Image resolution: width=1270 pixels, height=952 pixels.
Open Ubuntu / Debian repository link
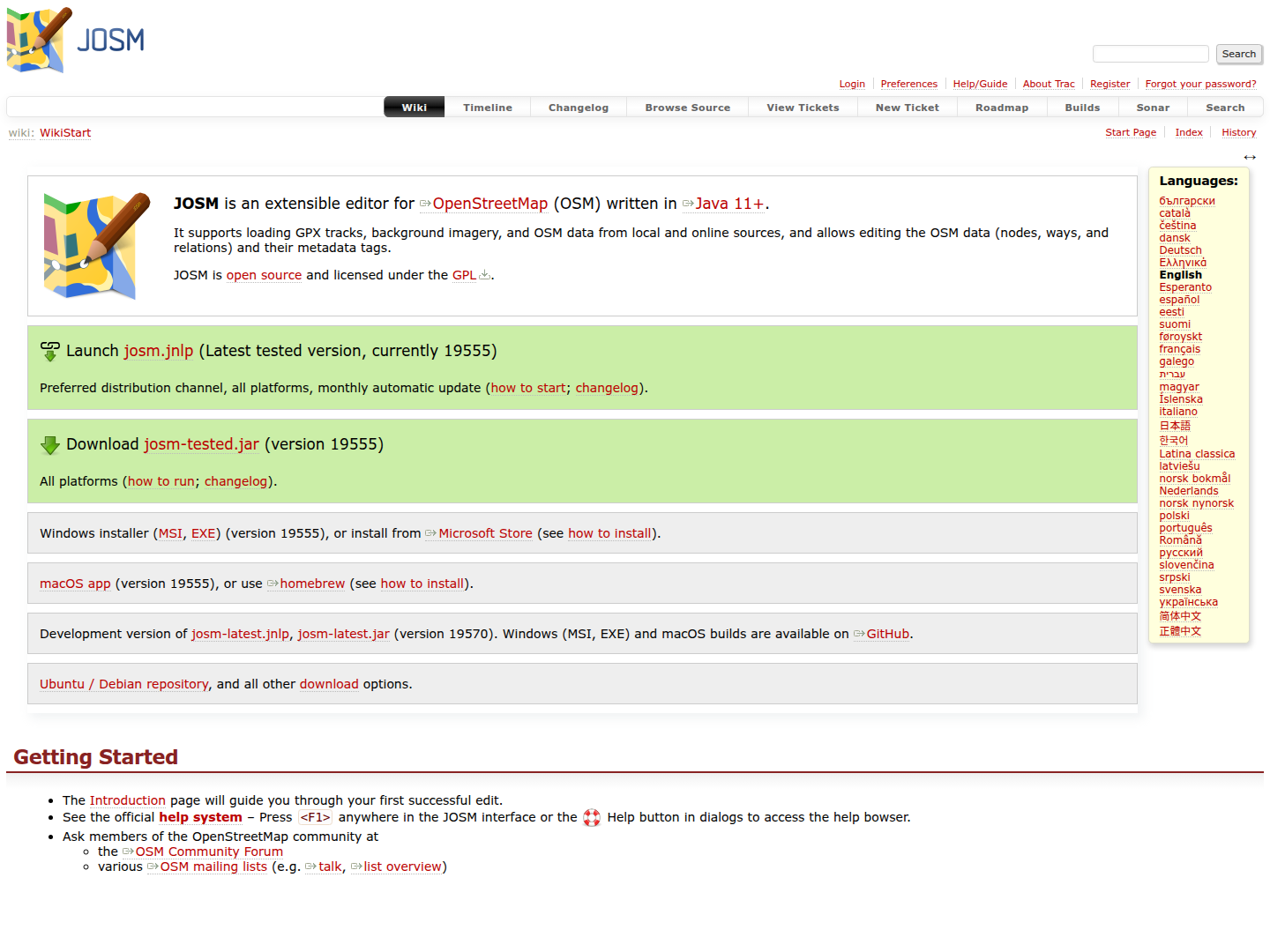[124, 684]
